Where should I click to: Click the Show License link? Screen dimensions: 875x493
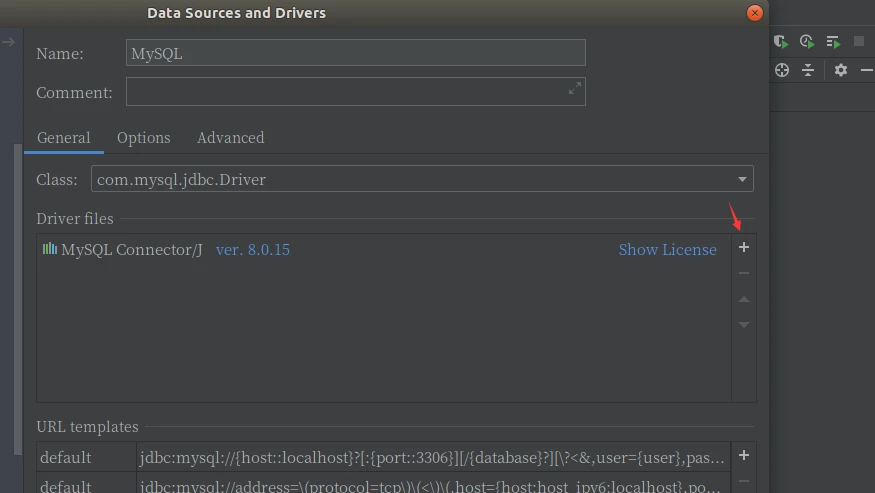[x=667, y=250]
